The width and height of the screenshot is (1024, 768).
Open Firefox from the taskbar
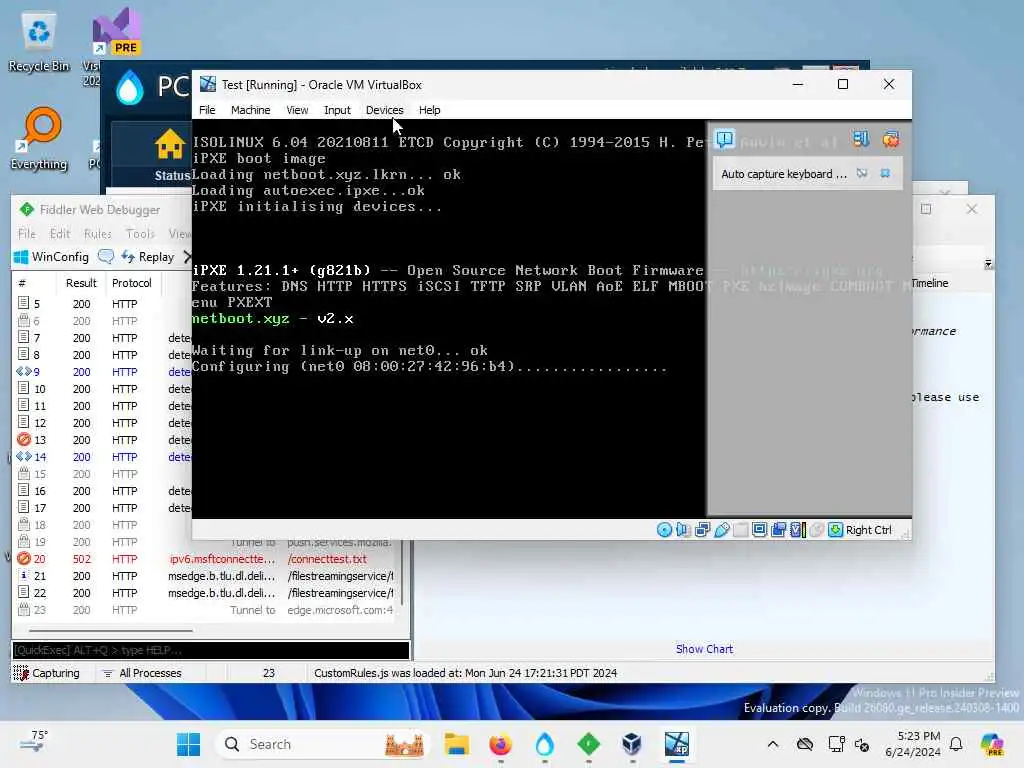pyautogui.click(x=501, y=744)
